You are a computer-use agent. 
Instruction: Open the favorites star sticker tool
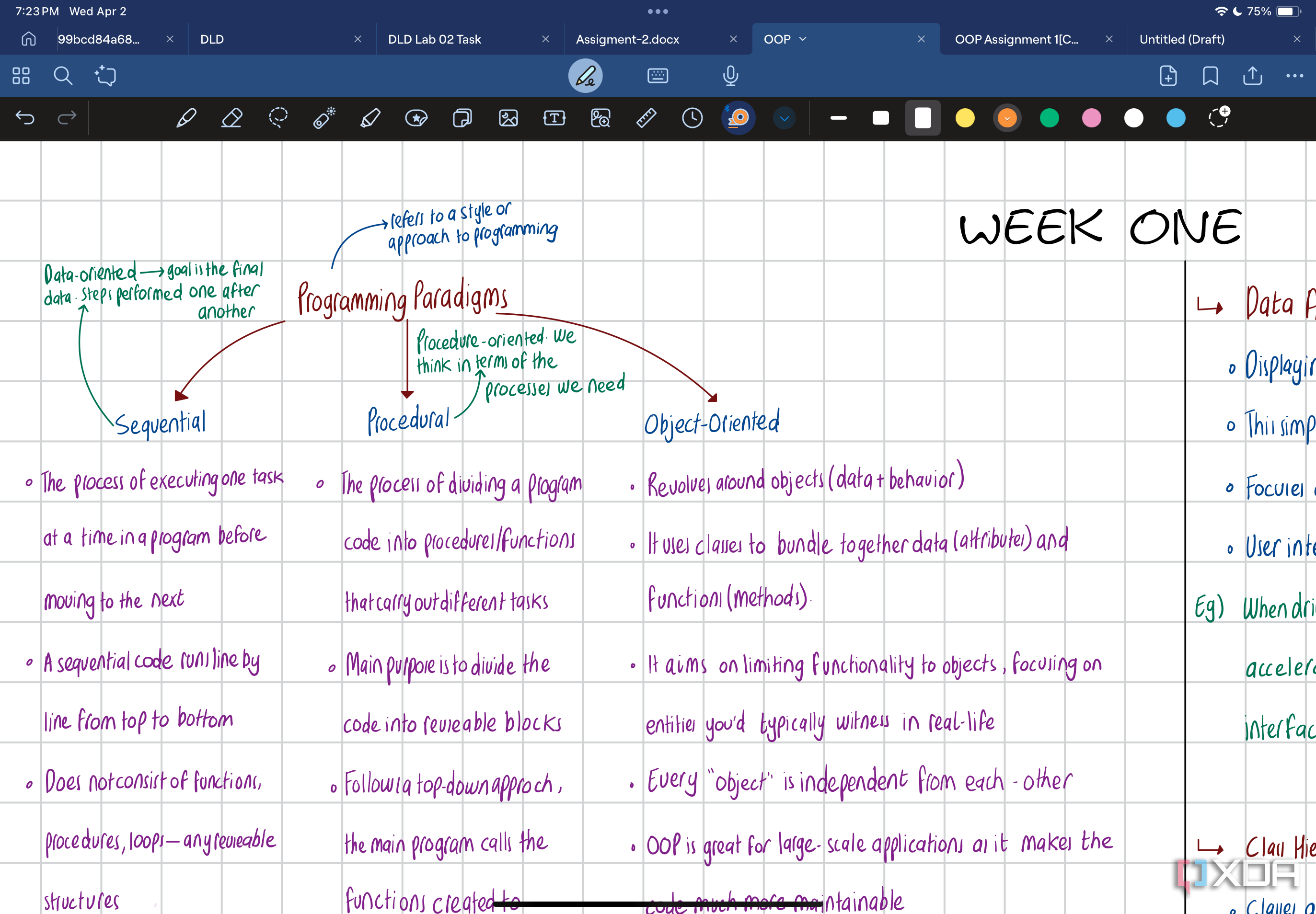(x=416, y=118)
